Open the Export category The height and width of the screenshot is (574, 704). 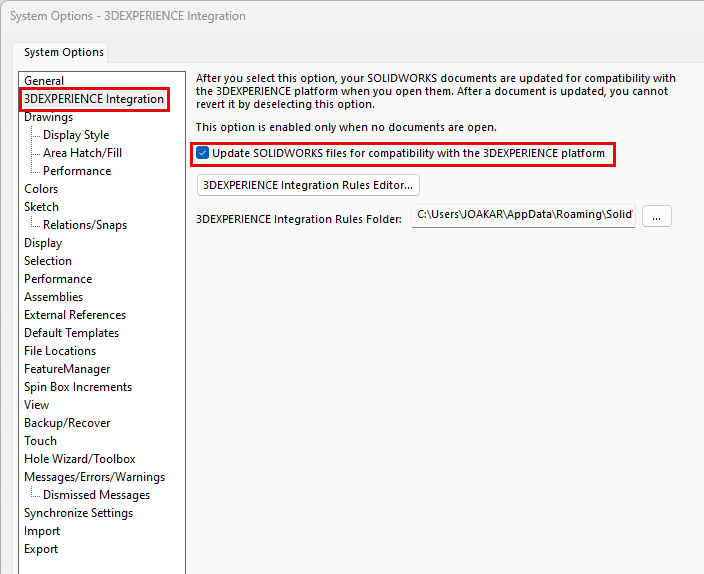(41, 548)
